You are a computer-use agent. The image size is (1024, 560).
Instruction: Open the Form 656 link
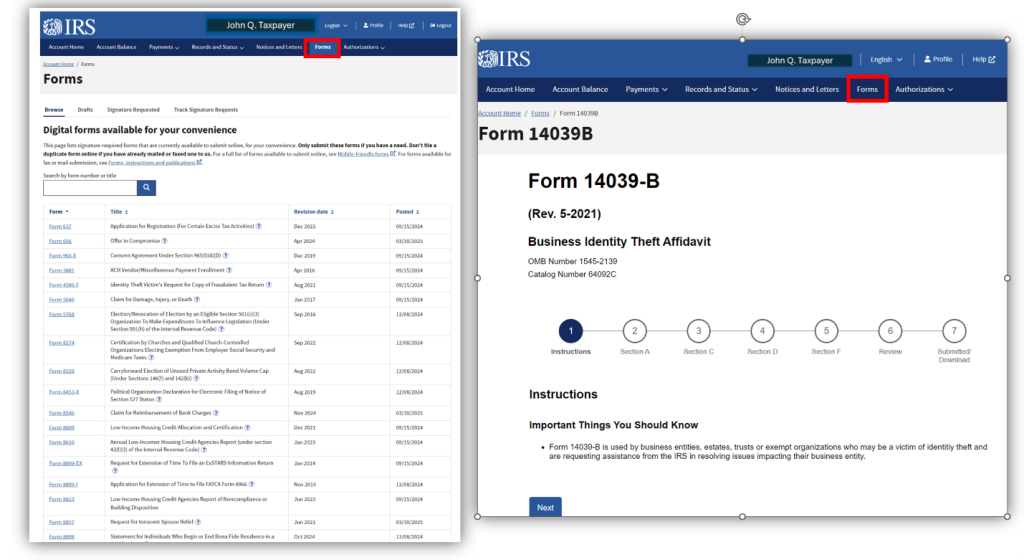[x=60, y=241]
